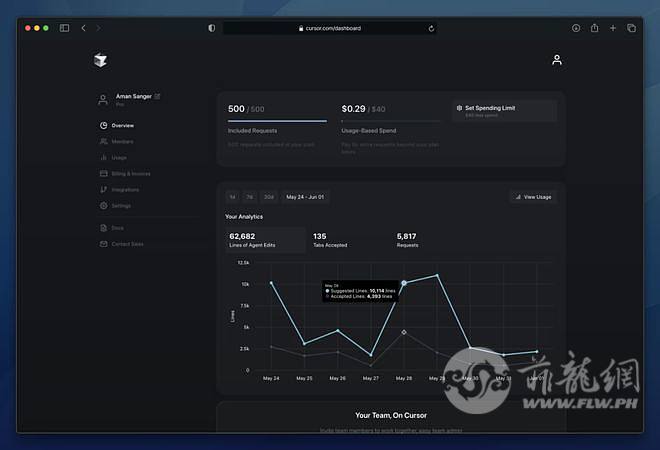
Task: Click the Safari share icon
Action: [594, 28]
